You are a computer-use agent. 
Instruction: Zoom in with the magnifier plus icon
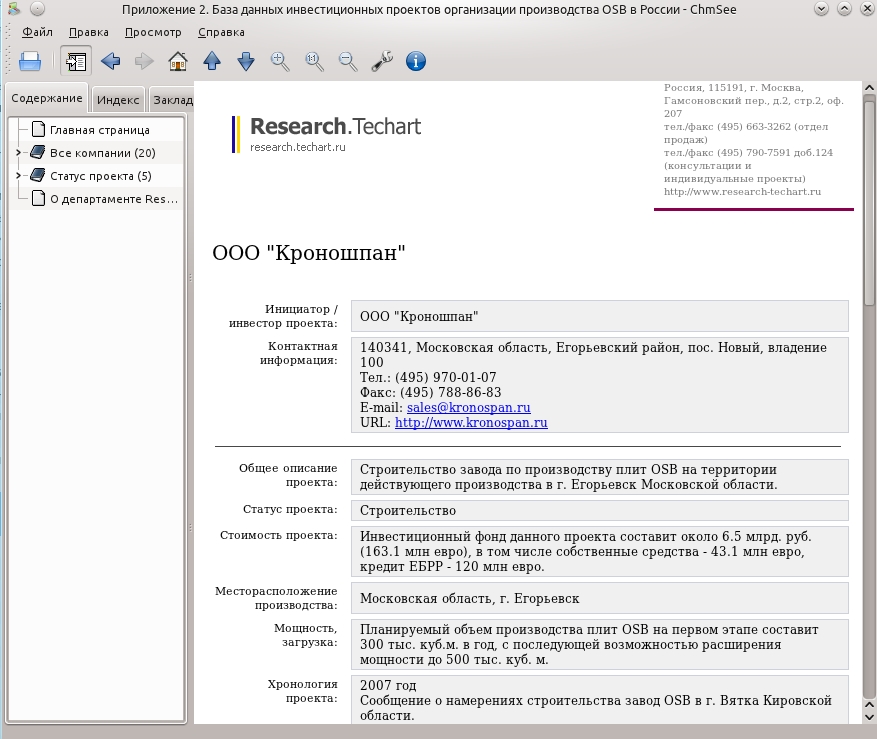(280, 61)
